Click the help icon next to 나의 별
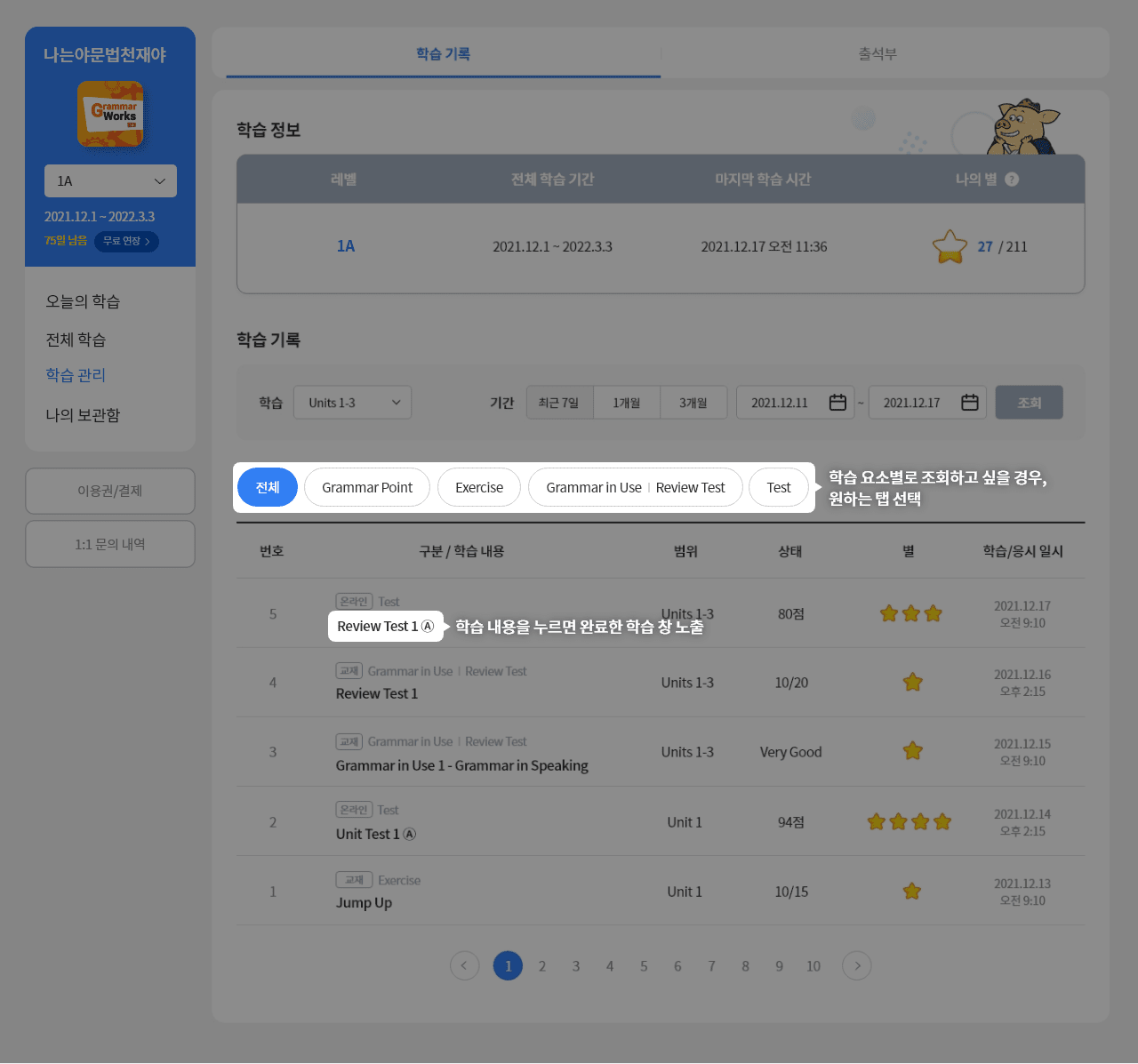The image size is (1138, 1064). point(1012,180)
